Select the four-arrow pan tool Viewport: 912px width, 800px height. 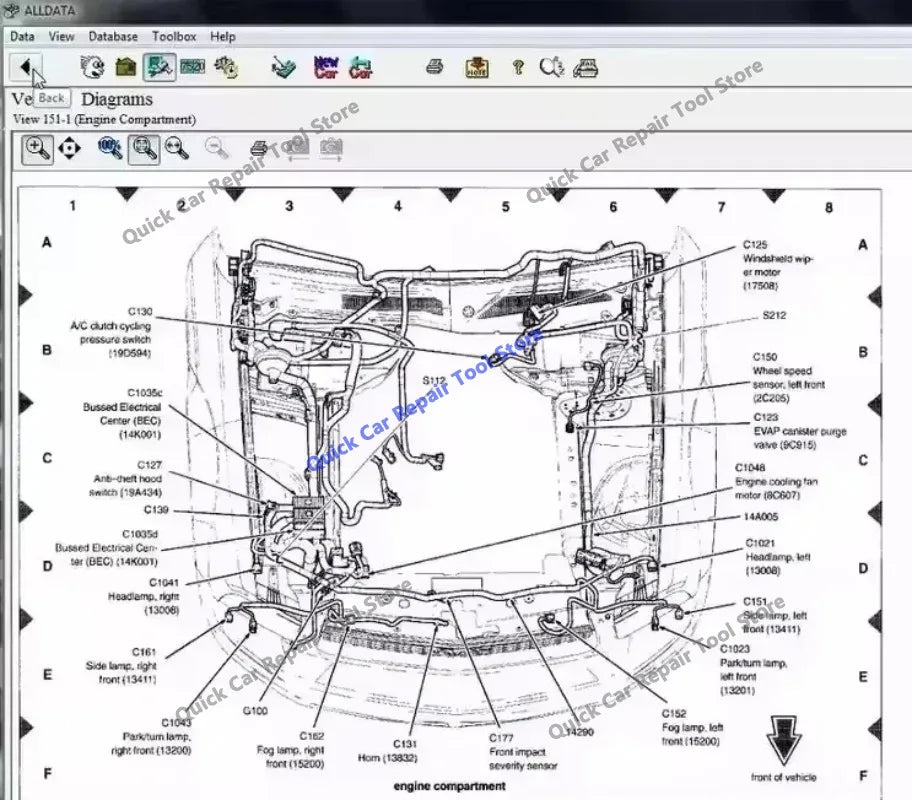69,148
